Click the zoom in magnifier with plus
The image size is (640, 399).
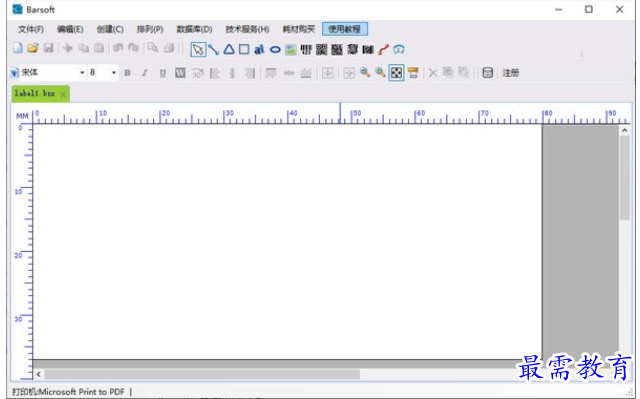(380, 73)
